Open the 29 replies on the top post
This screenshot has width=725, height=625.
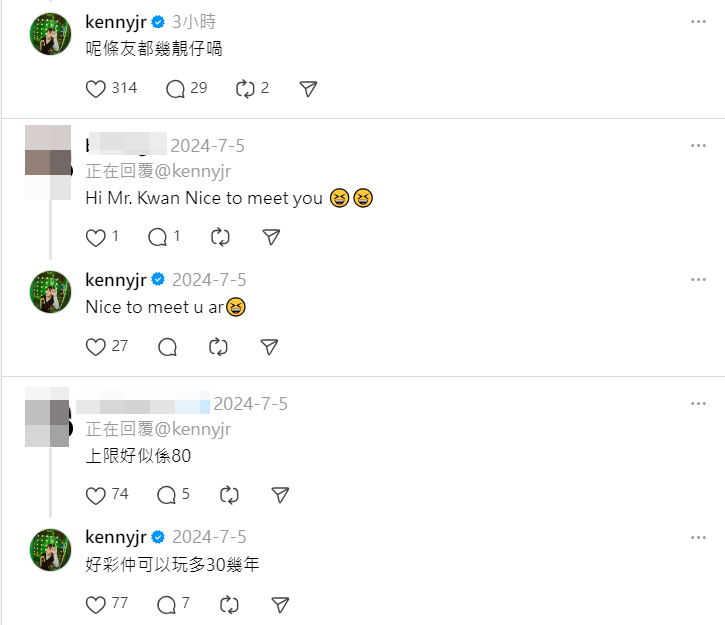tap(176, 89)
